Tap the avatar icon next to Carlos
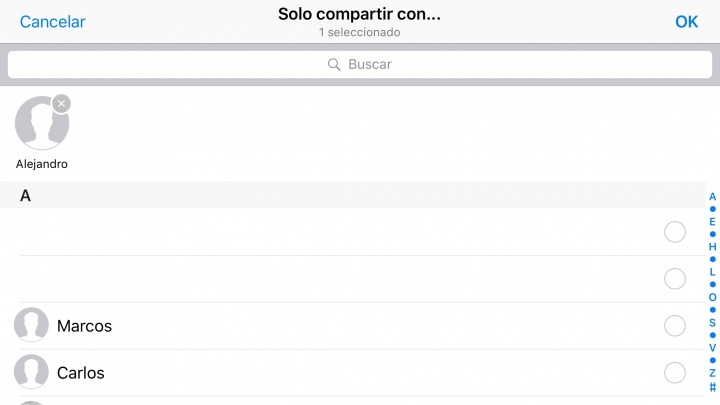This screenshot has height=405, width=720. pyautogui.click(x=31, y=373)
